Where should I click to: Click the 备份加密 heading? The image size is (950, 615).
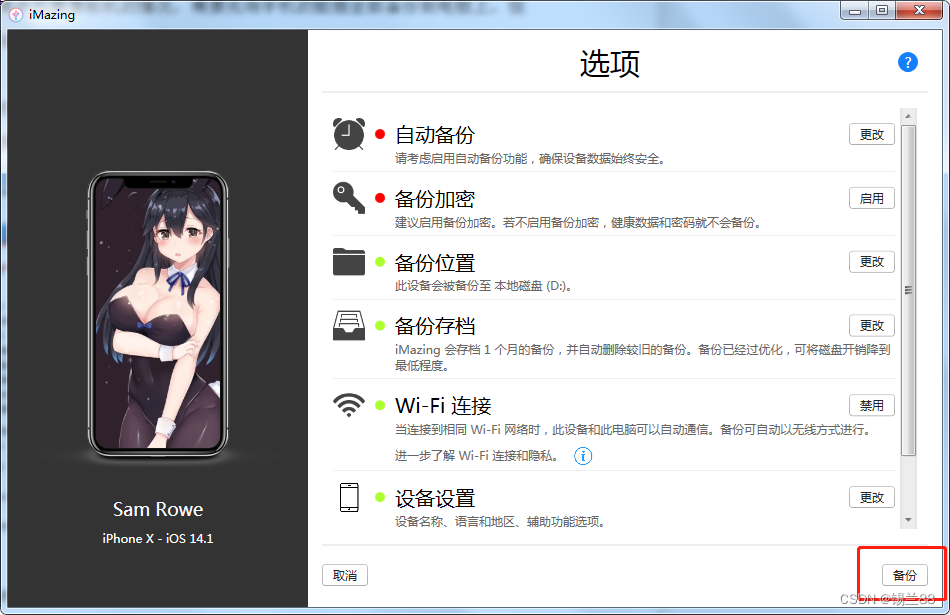point(435,199)
